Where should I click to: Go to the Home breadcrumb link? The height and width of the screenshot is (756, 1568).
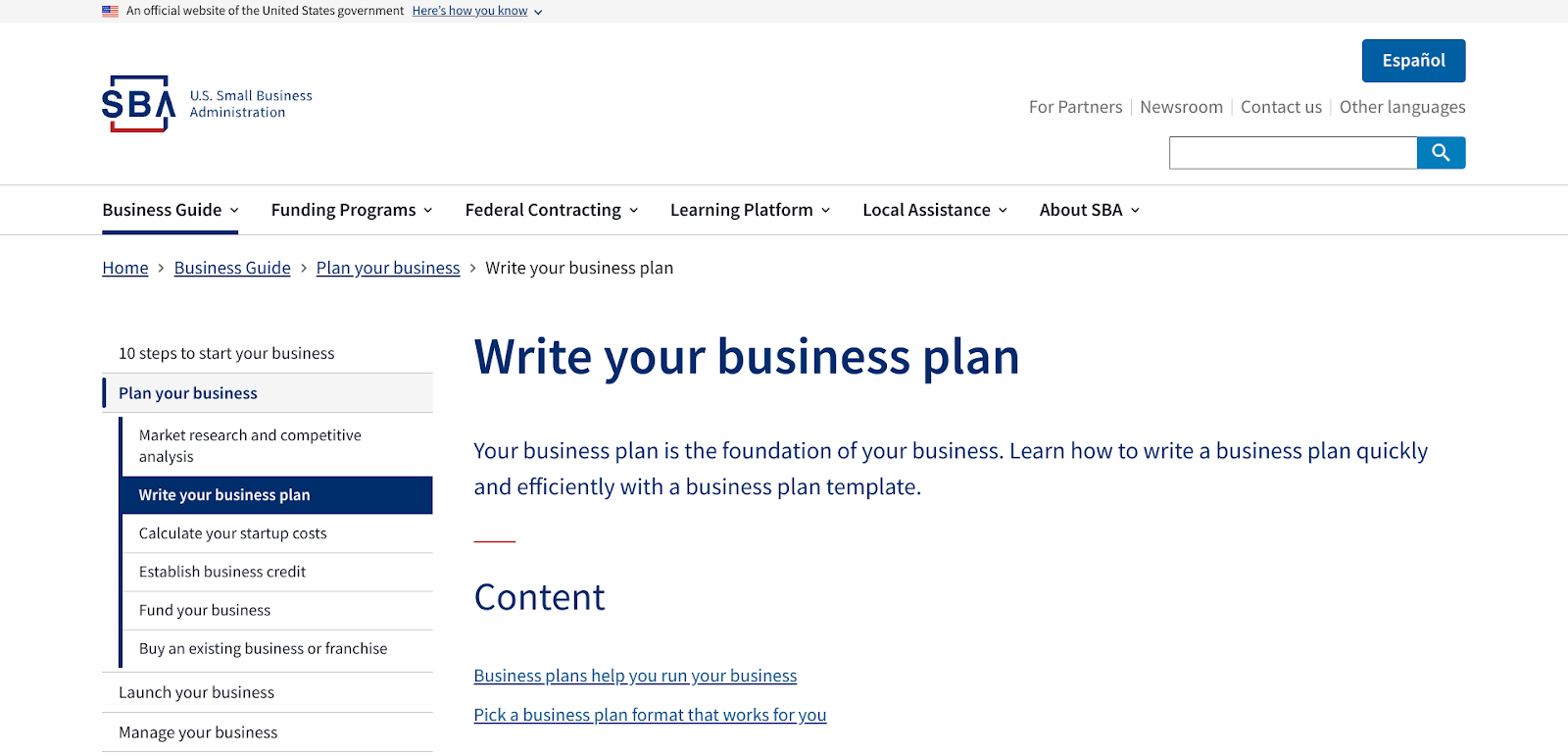point(125,268)
